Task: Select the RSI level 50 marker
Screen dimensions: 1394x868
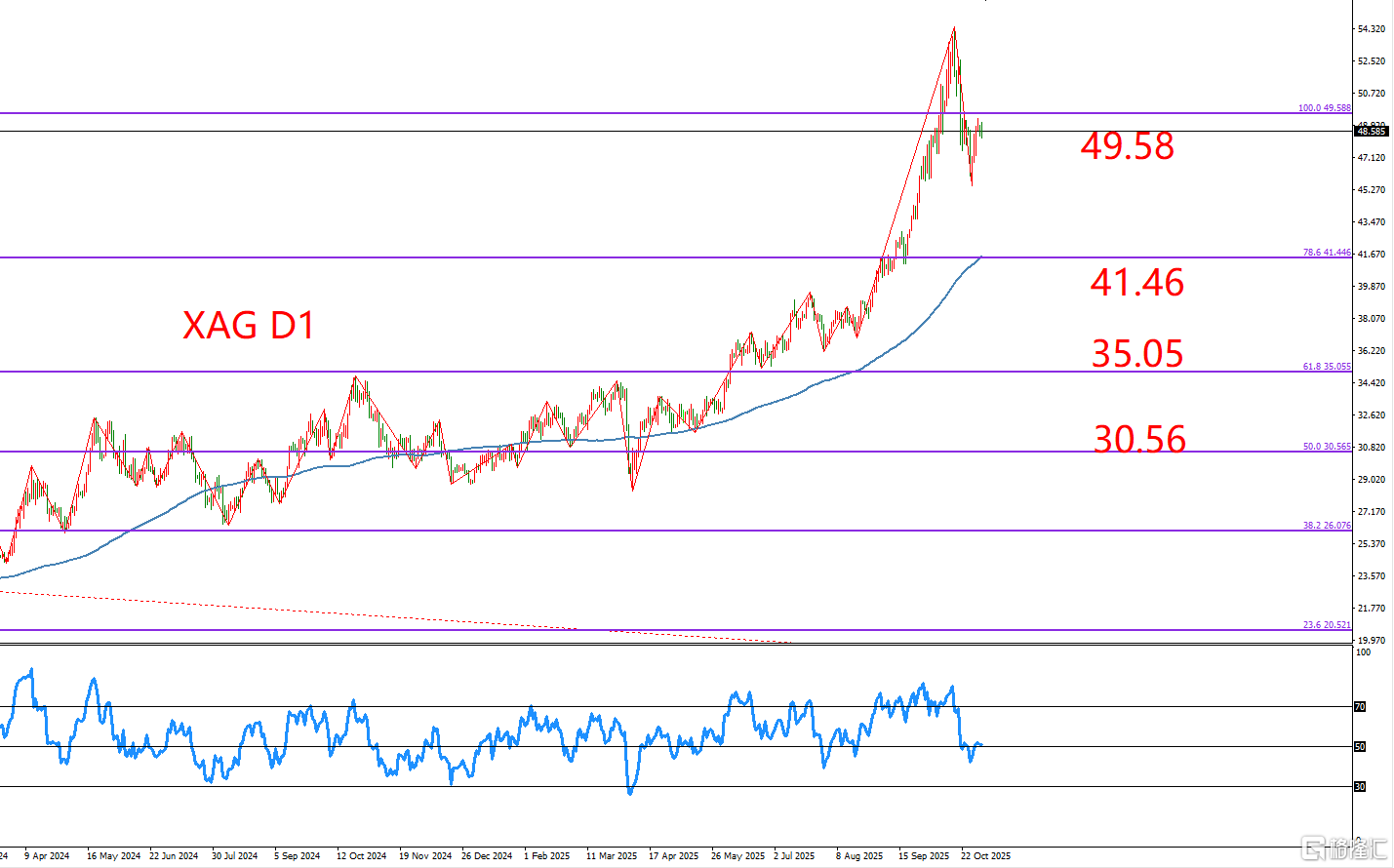Action: [1360, 746]
